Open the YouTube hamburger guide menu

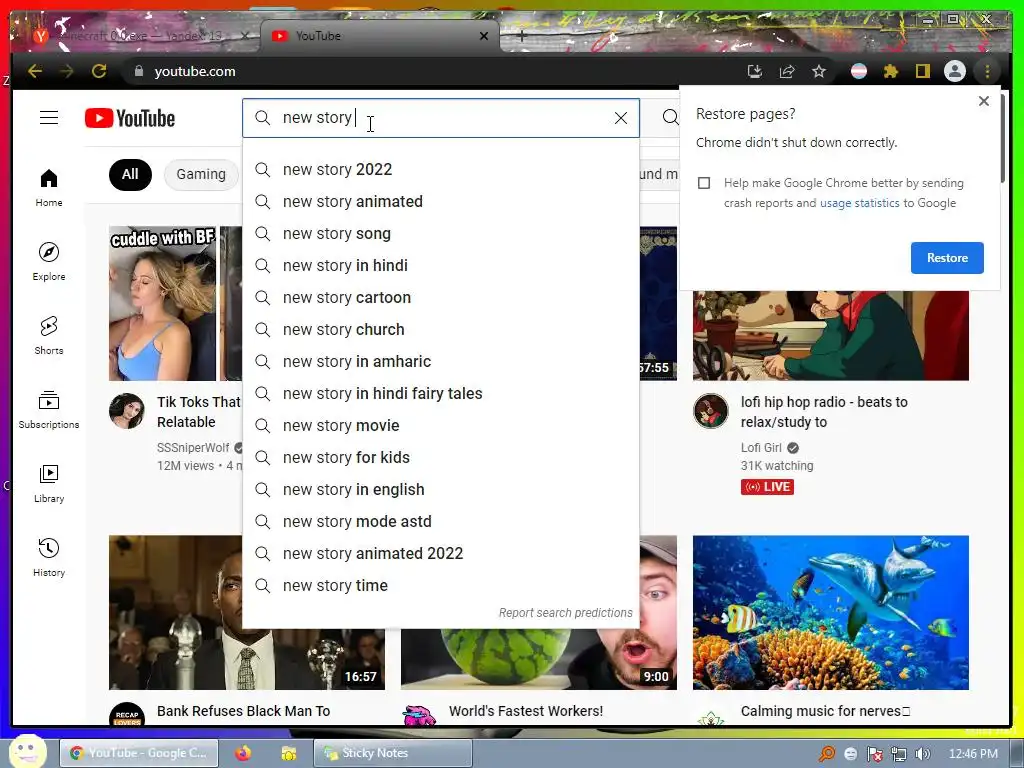[x=49, y=118]
